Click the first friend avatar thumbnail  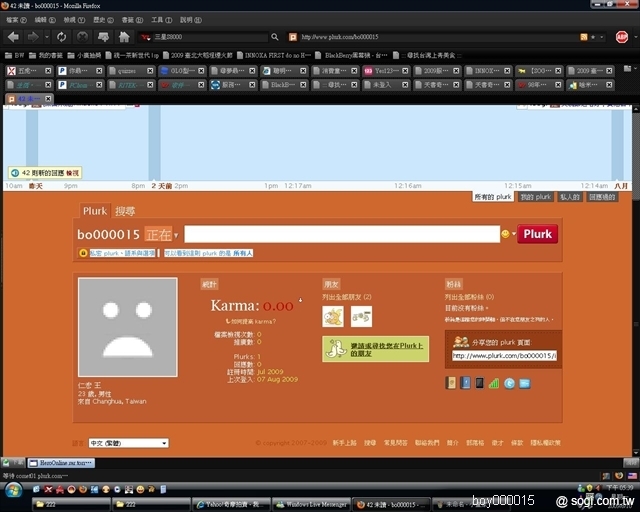point(333,316)
